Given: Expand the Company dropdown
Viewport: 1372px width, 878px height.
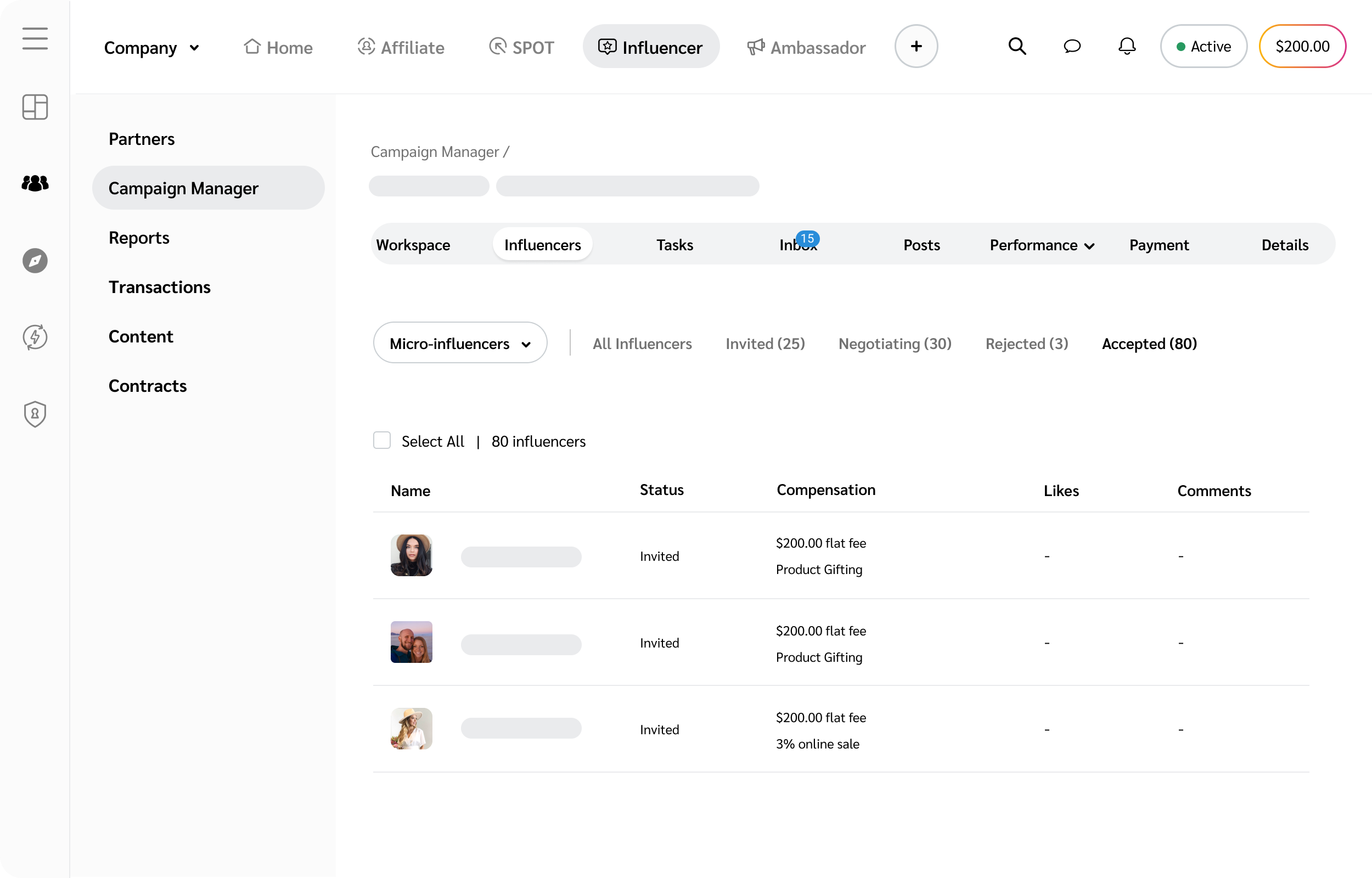Looking at the screenshot, I should click(151, 47).
